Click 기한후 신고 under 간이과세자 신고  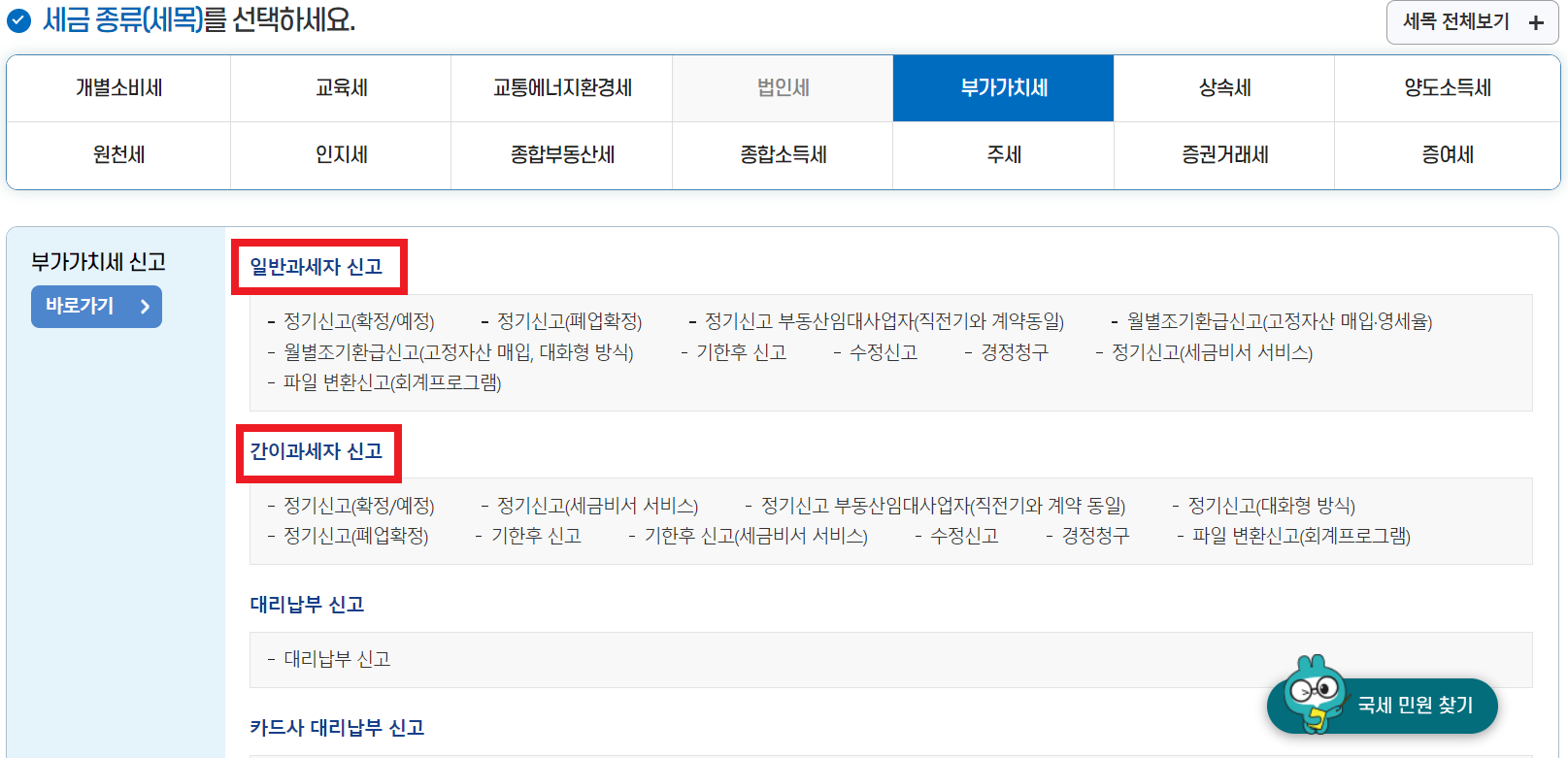point(535,536)
